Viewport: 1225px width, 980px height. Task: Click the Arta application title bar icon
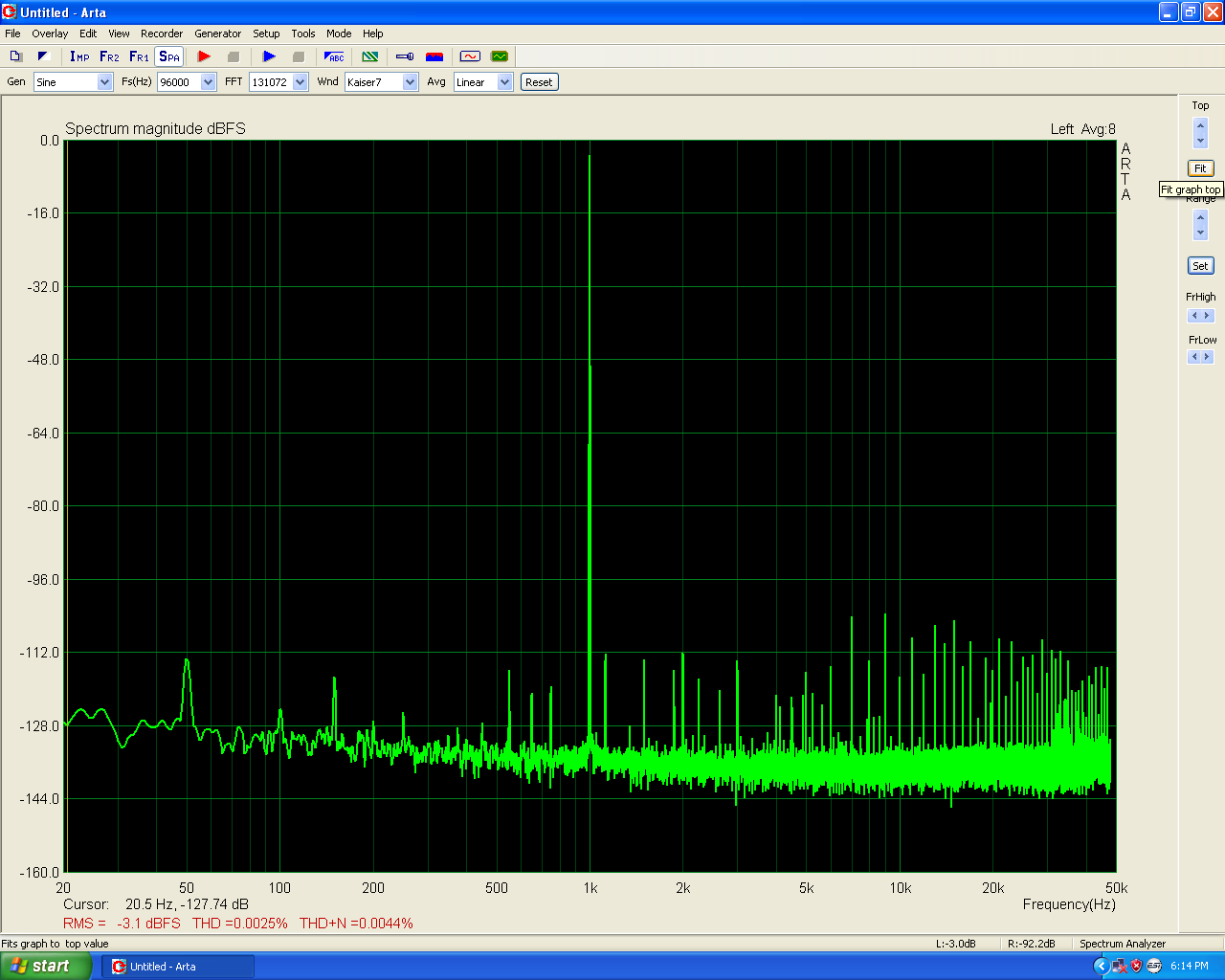tap(10, 12)
